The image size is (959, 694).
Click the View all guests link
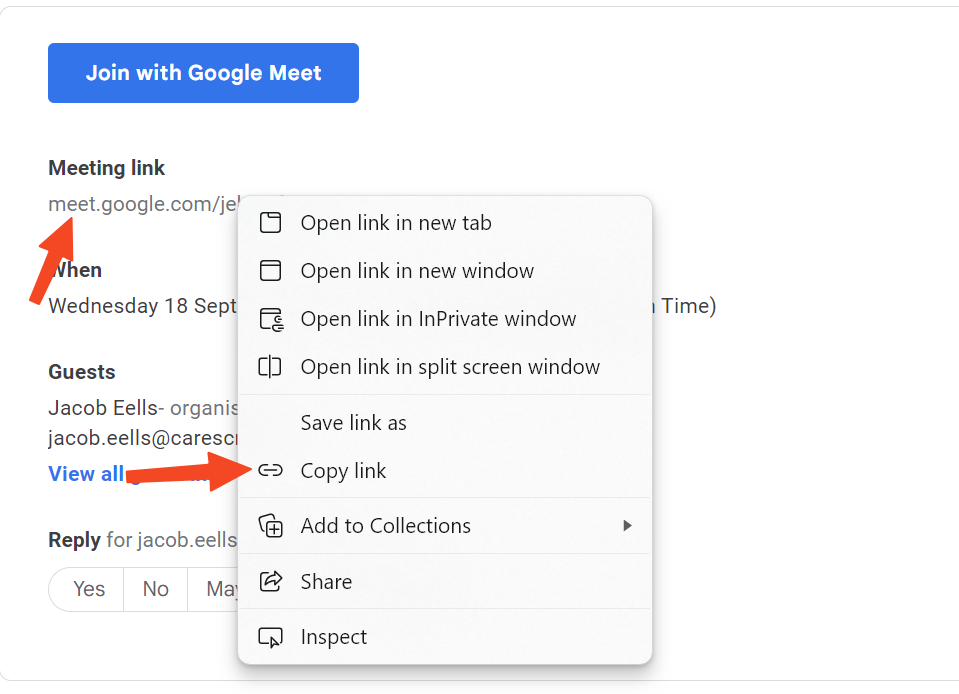pyautogui.click(x=86, y=474)
